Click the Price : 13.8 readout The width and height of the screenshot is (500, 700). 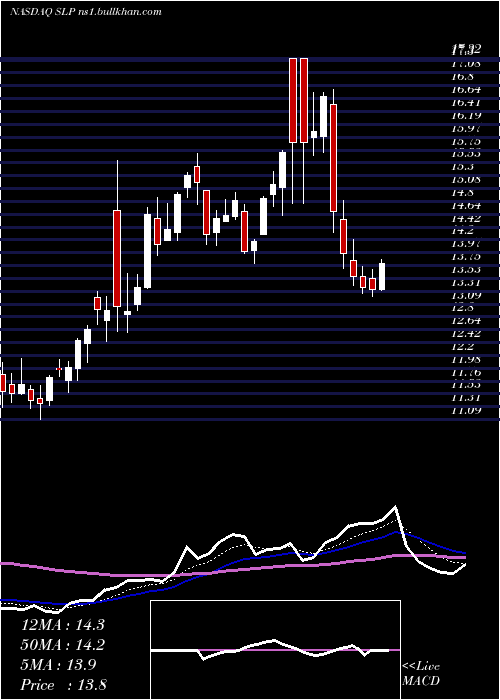(63, 685)
